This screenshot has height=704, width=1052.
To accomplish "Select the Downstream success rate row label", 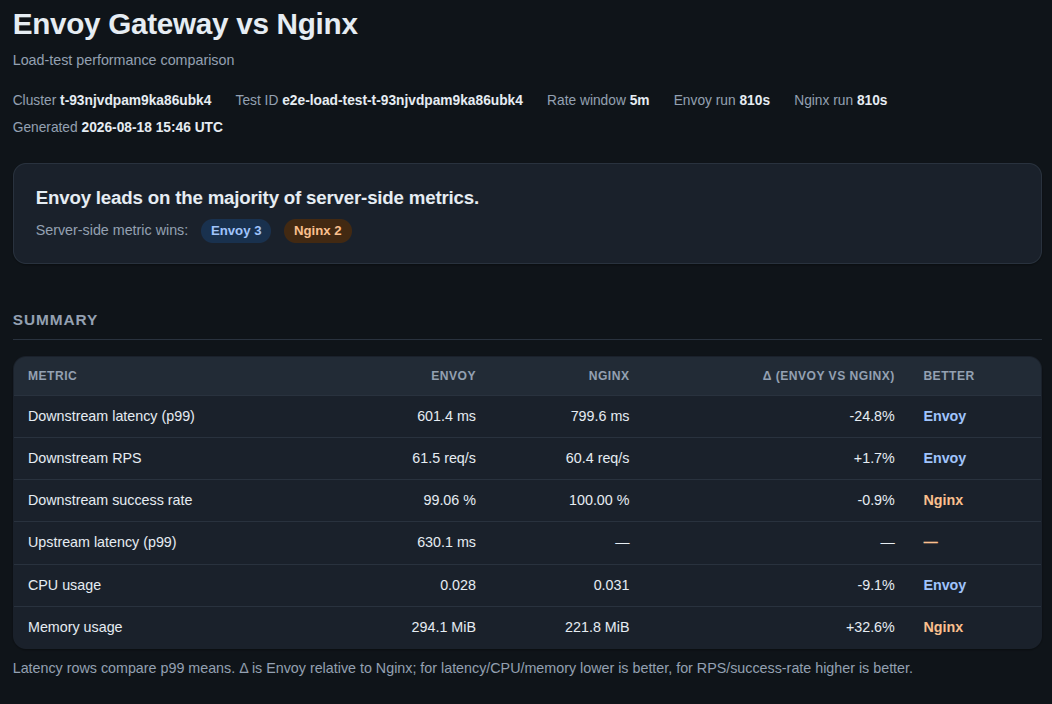I will pyautogui.click(x=110, y=501).
